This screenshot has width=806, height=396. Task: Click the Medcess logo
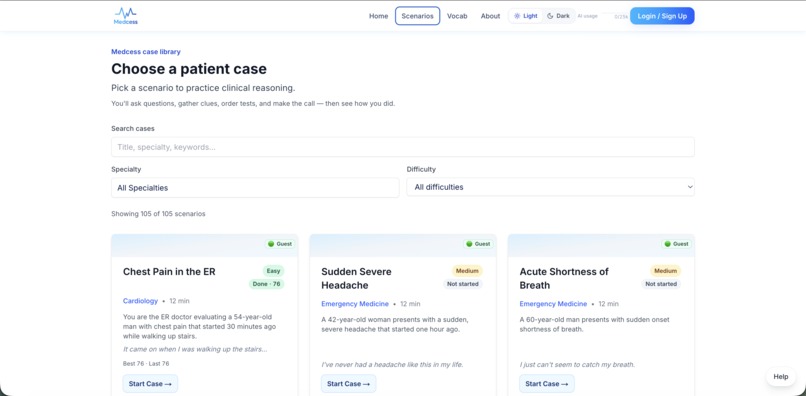pos(125,15)
